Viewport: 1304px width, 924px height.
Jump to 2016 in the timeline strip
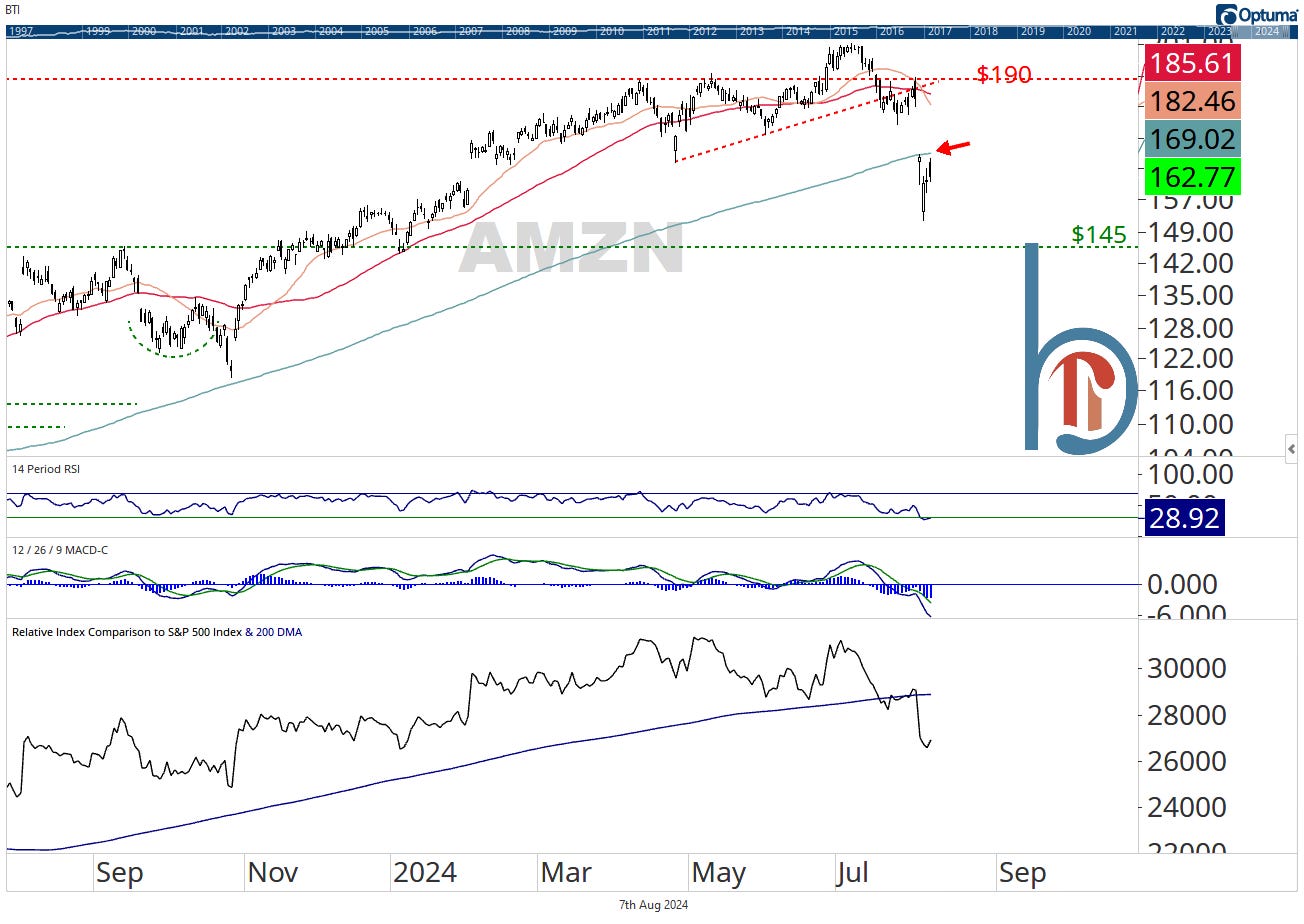(x=891, y=31)
